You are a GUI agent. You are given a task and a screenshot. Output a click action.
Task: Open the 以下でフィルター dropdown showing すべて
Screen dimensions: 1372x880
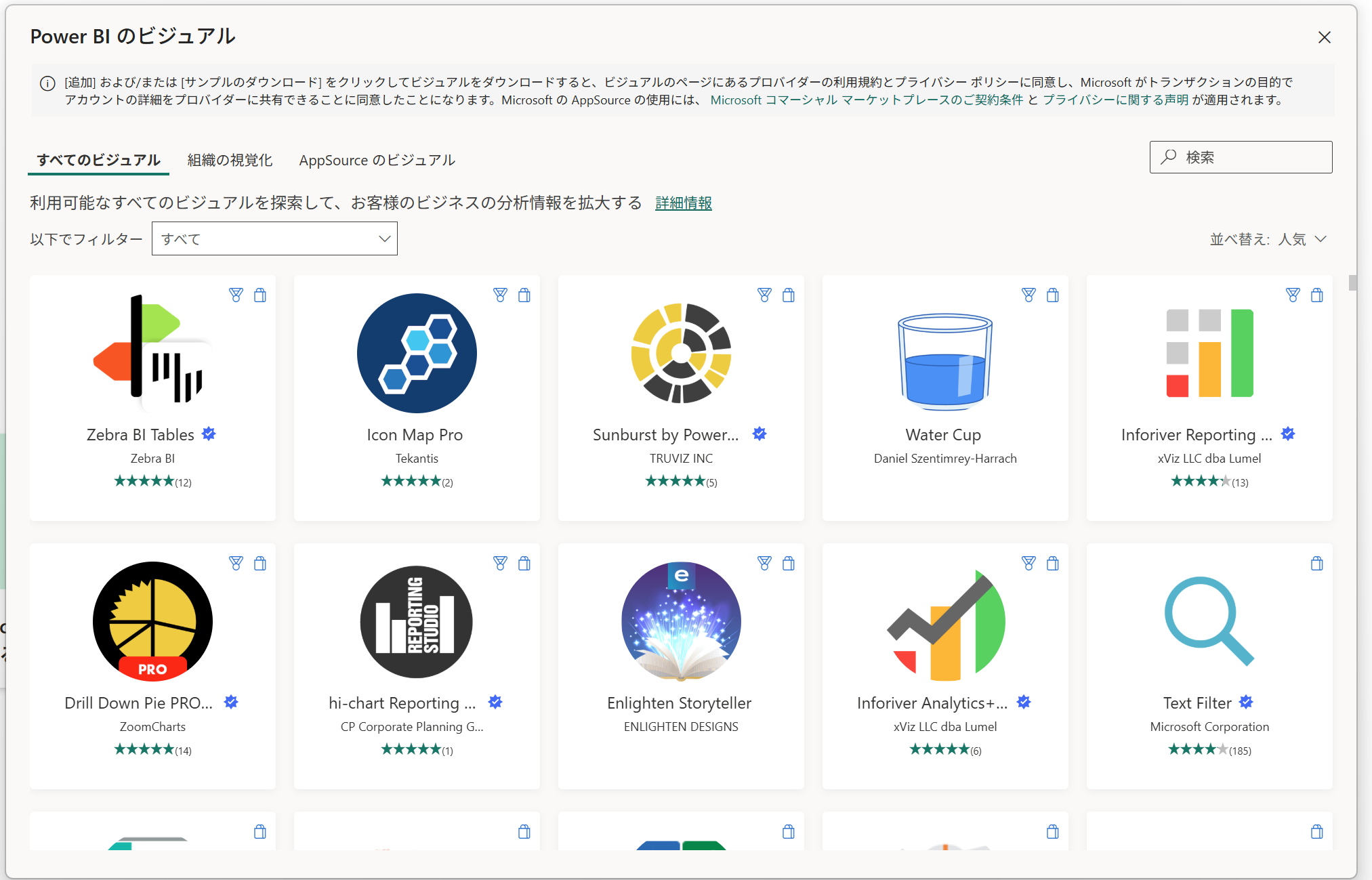274,238
